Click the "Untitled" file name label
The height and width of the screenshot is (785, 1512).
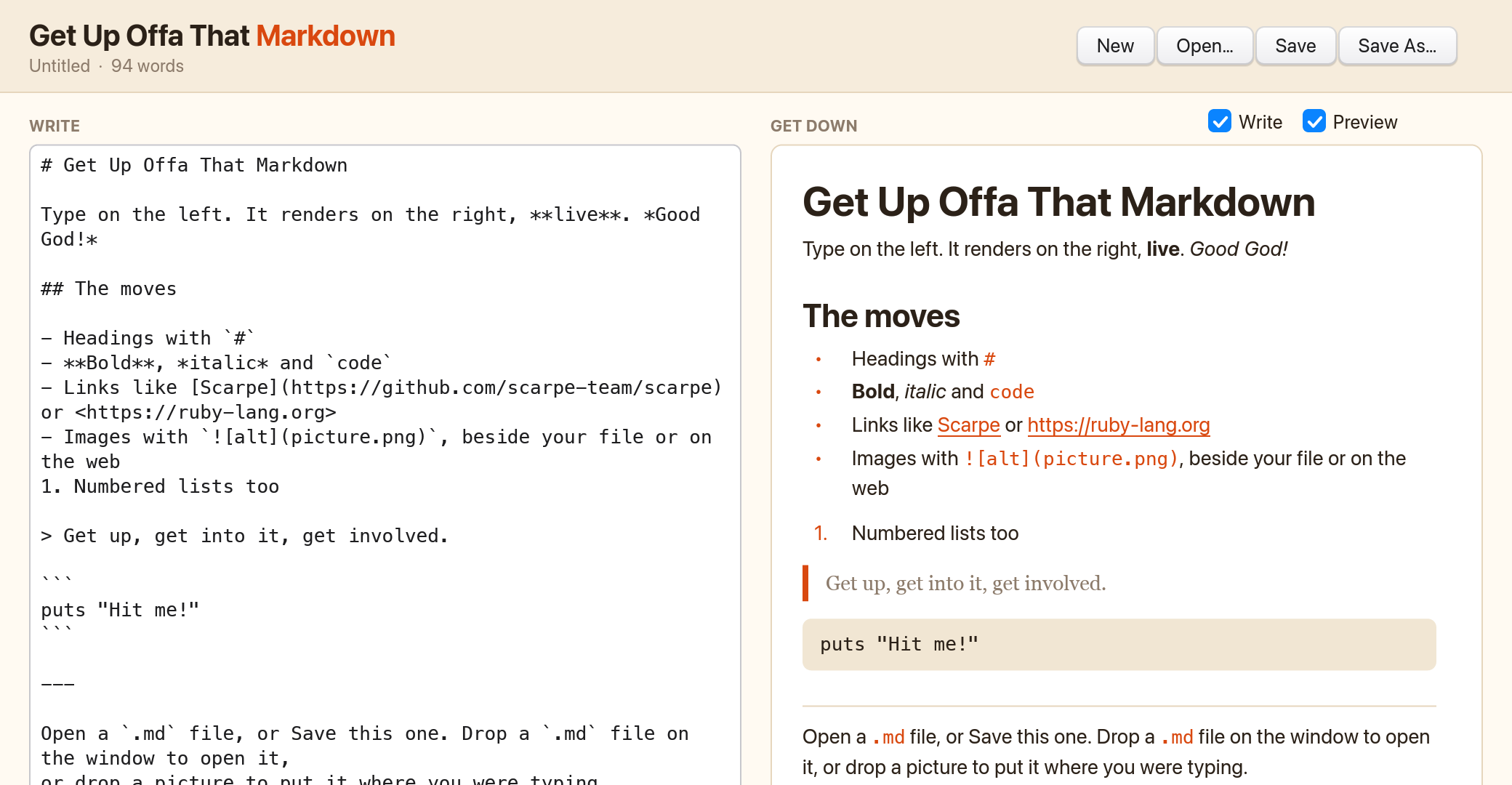[60, 66]
